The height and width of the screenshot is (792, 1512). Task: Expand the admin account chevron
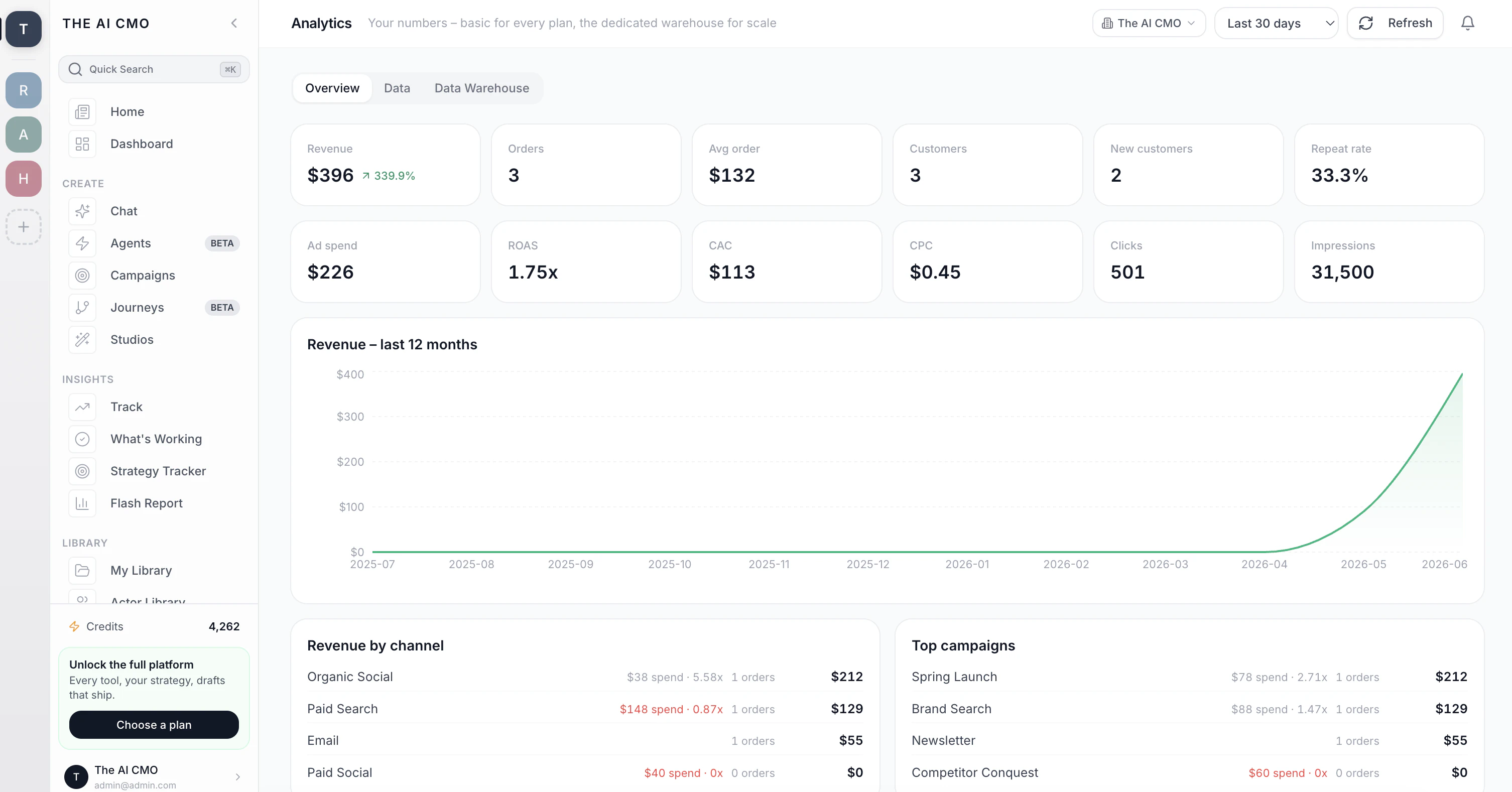click(238, 777)
